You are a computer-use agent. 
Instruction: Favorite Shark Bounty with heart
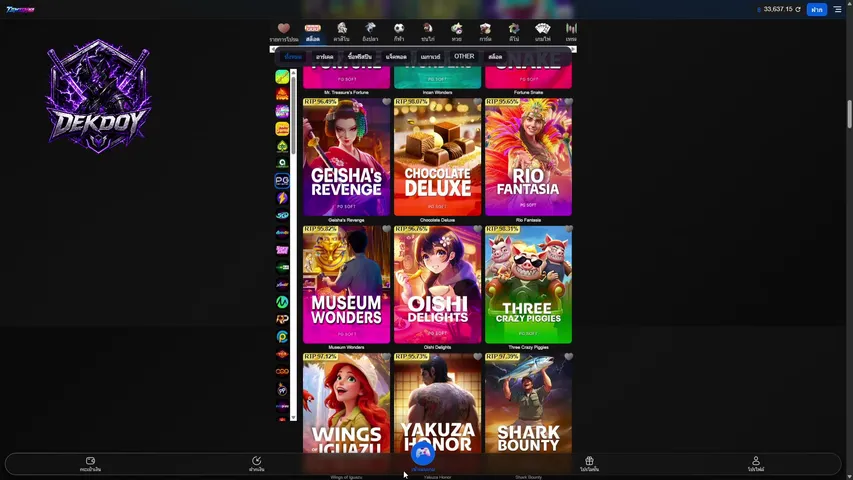568,356
